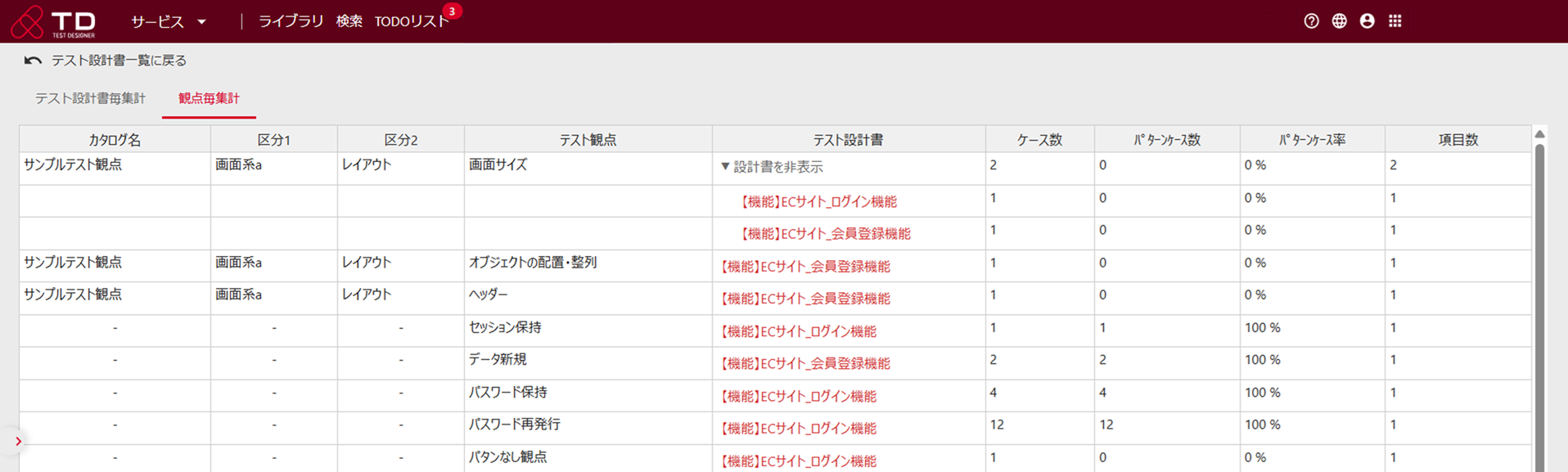Click テスト設計書一覧に戻る link
The height and width of the screenshot is (472, 1568).
pyautogui.click(x=119, y=61)
